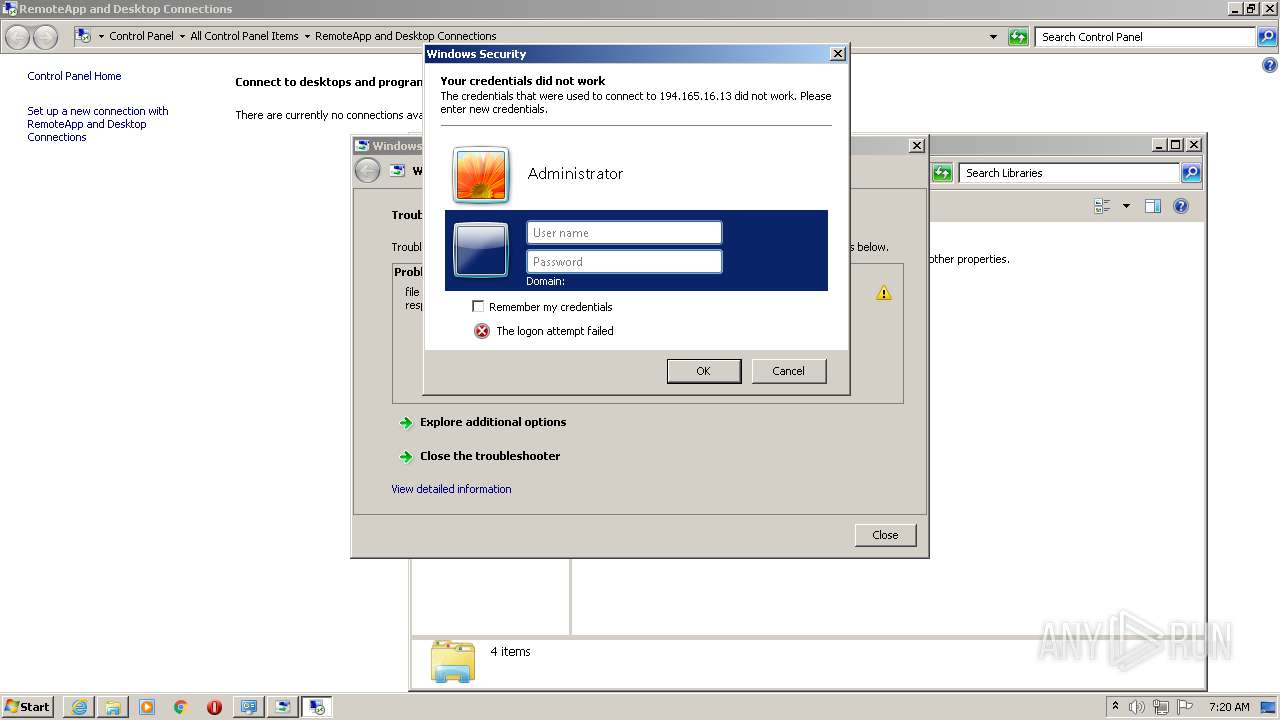Show hidden system tray icons
This screenshot has width=1280, height=720.
1115,706
